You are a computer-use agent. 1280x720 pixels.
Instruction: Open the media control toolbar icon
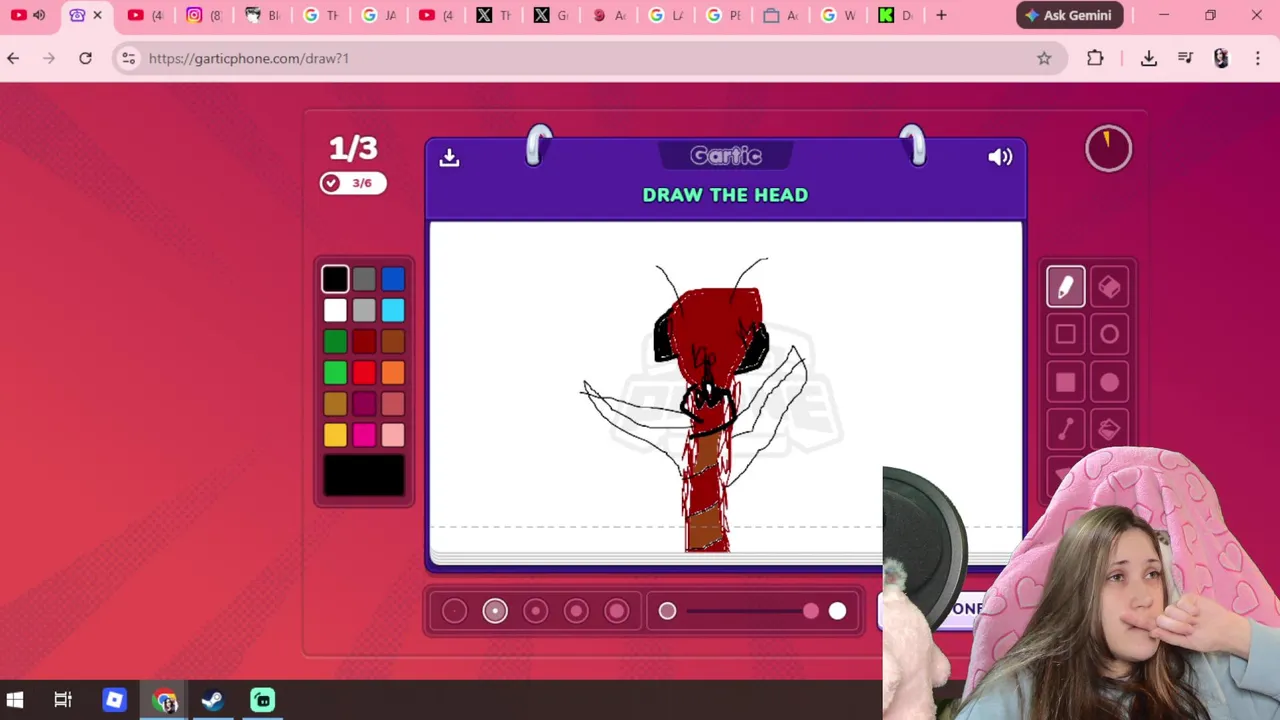click(1185, 58)
